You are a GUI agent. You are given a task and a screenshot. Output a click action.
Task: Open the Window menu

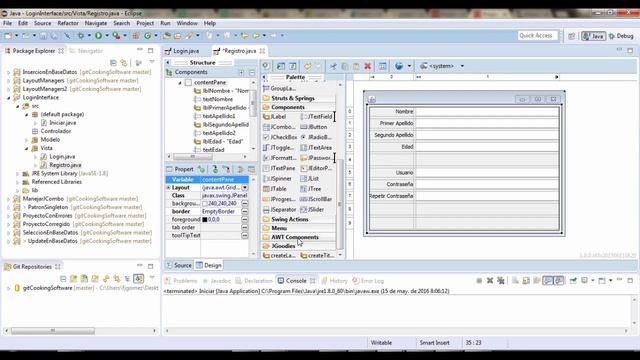[187, 24]
